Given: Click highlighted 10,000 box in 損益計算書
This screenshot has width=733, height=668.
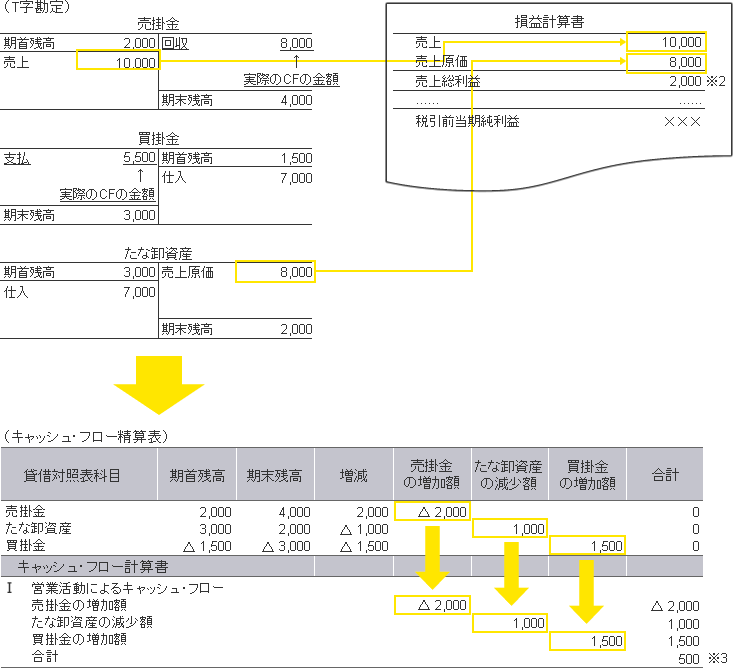Looking at the screenshot, I should (666, 42).
